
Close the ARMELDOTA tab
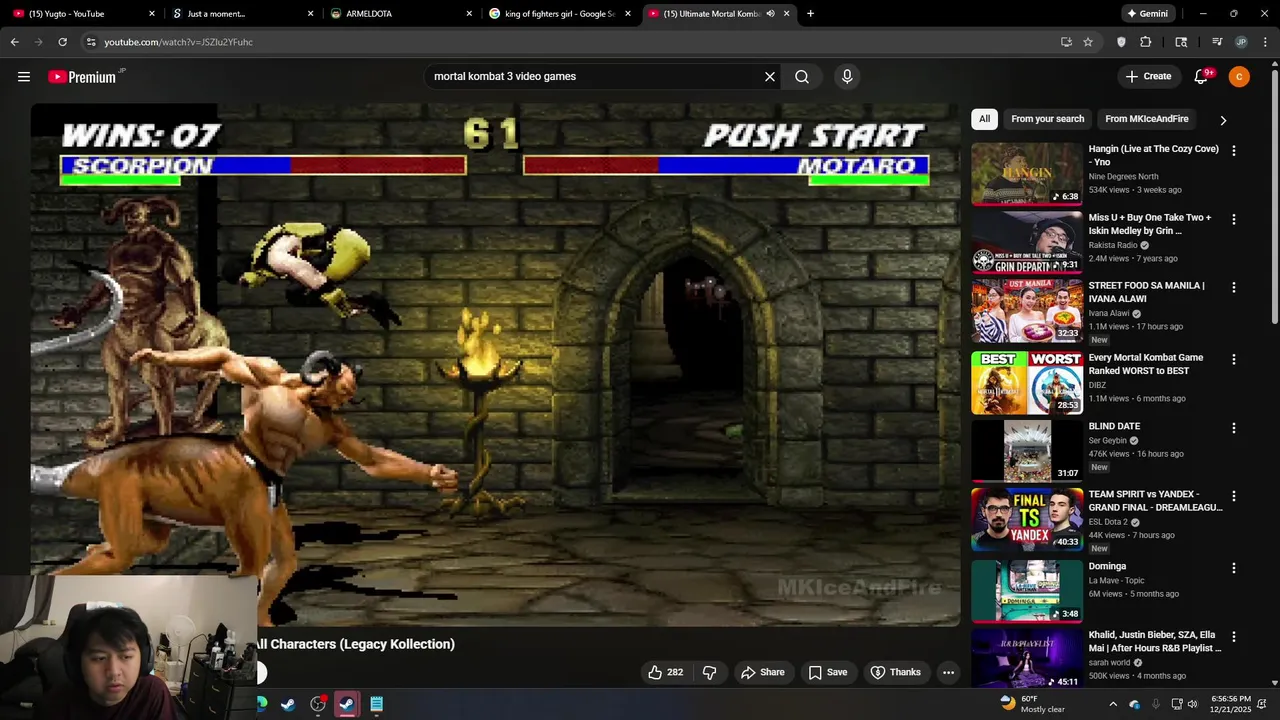click(469, 14)
